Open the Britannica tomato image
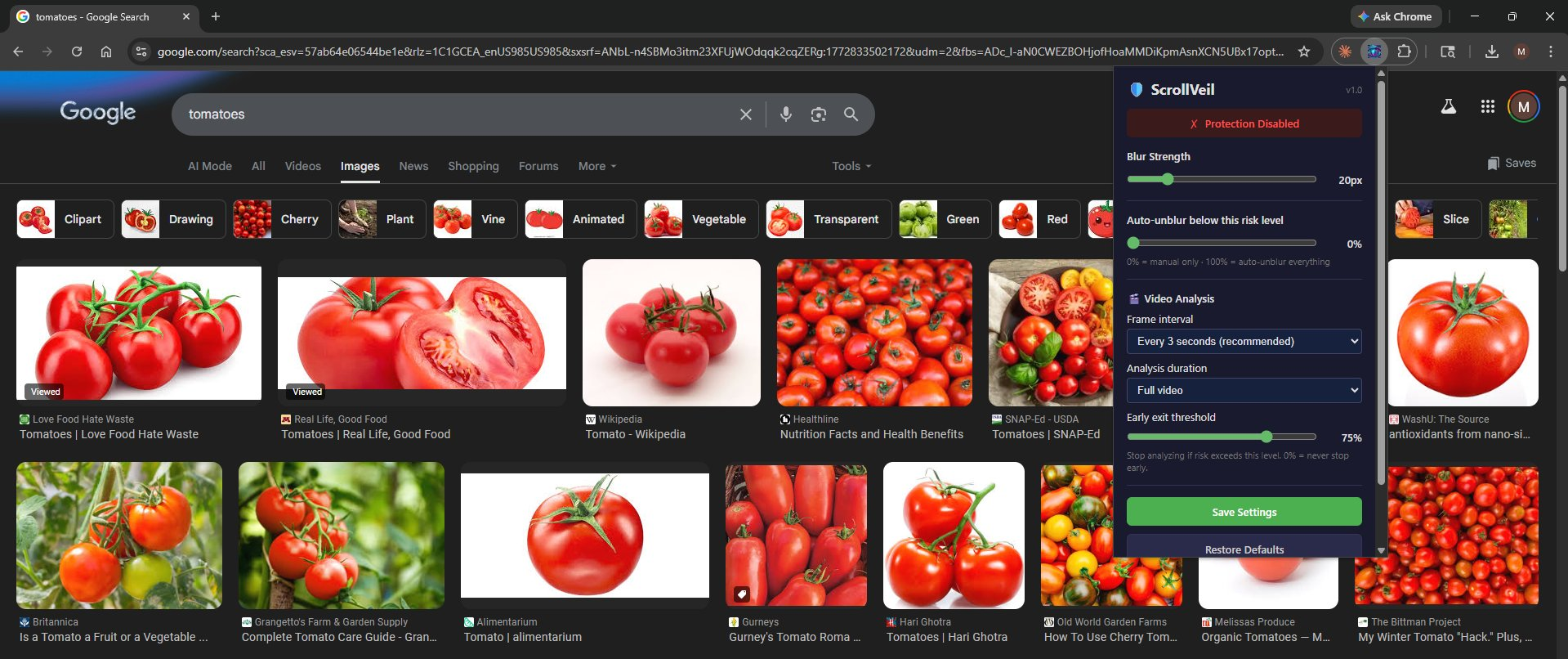 [119, 536]
